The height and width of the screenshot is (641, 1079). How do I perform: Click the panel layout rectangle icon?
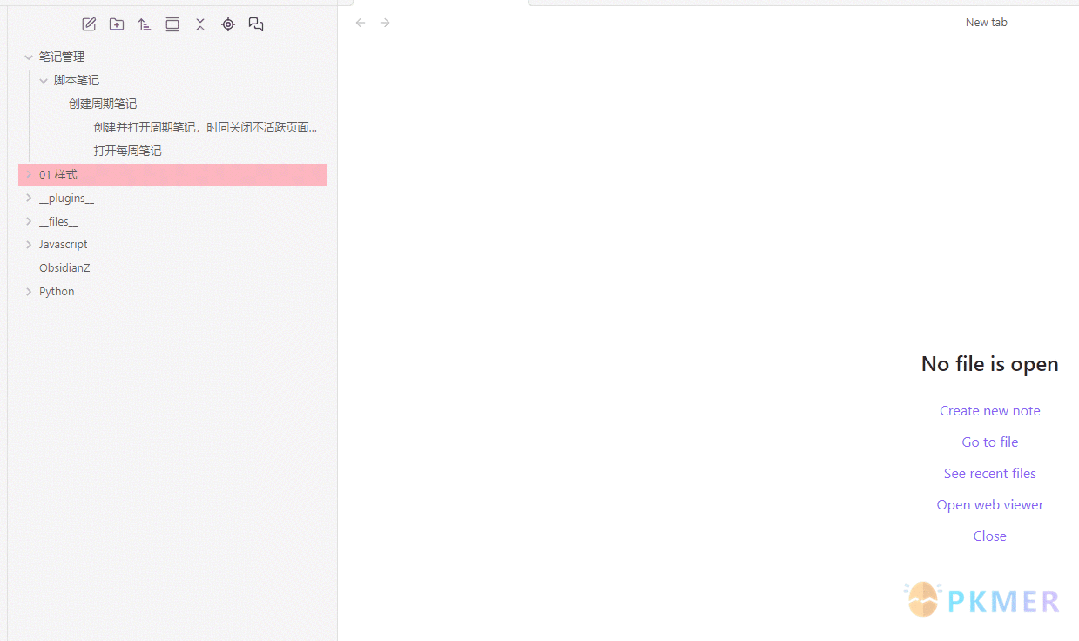coord(172,24)
